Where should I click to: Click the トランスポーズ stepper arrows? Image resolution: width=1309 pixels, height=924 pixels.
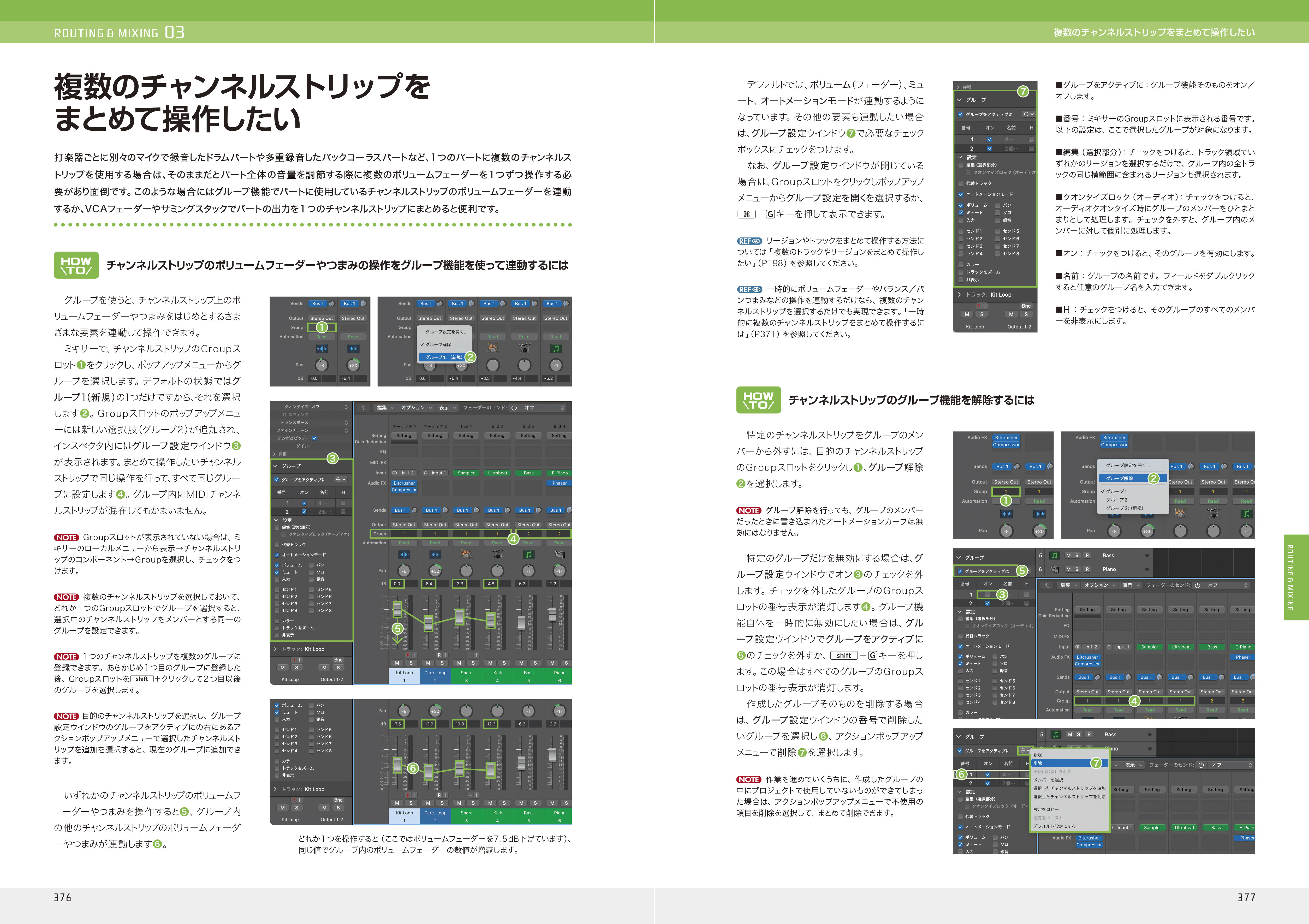(346, 422)
